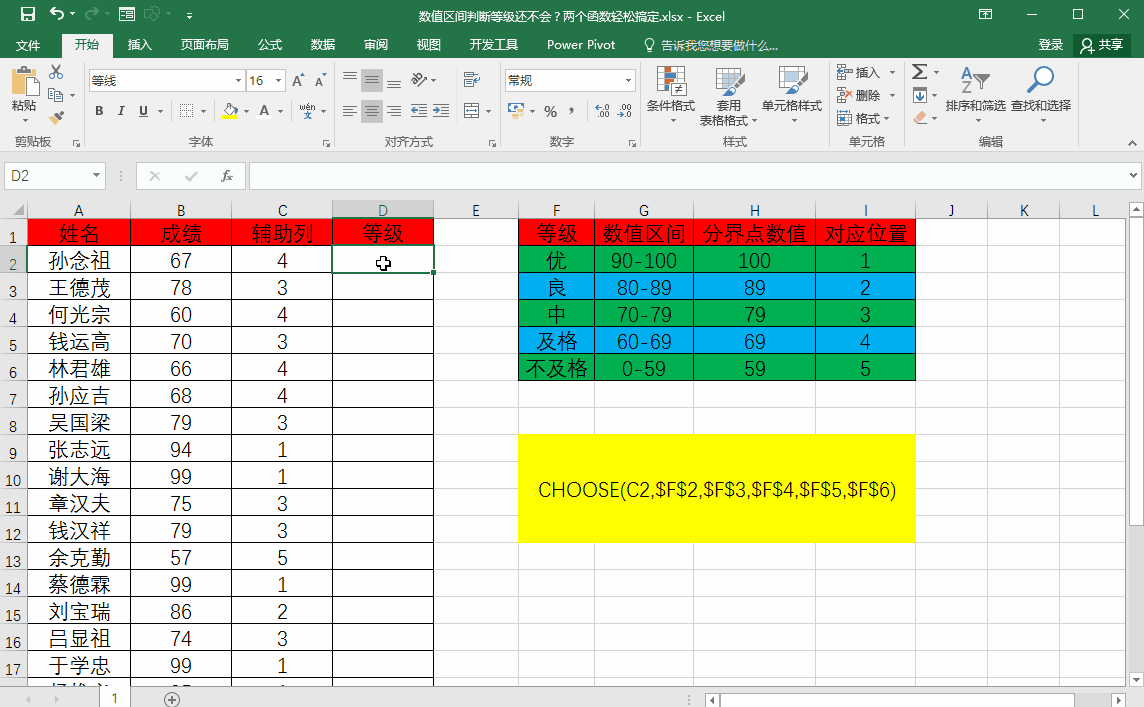Click the new sheet plus icon
The width and height of the screenshot is (1144, 707).
coord(171,699)
